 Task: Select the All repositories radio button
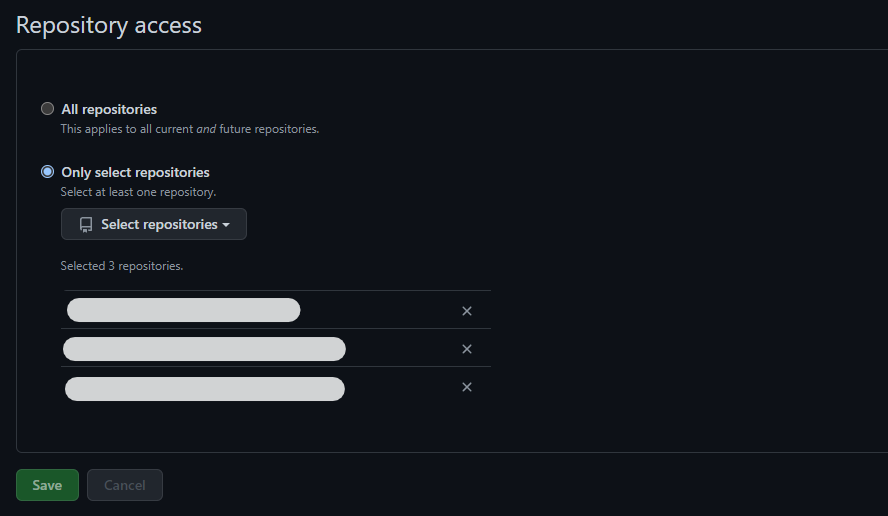point(47,109)
